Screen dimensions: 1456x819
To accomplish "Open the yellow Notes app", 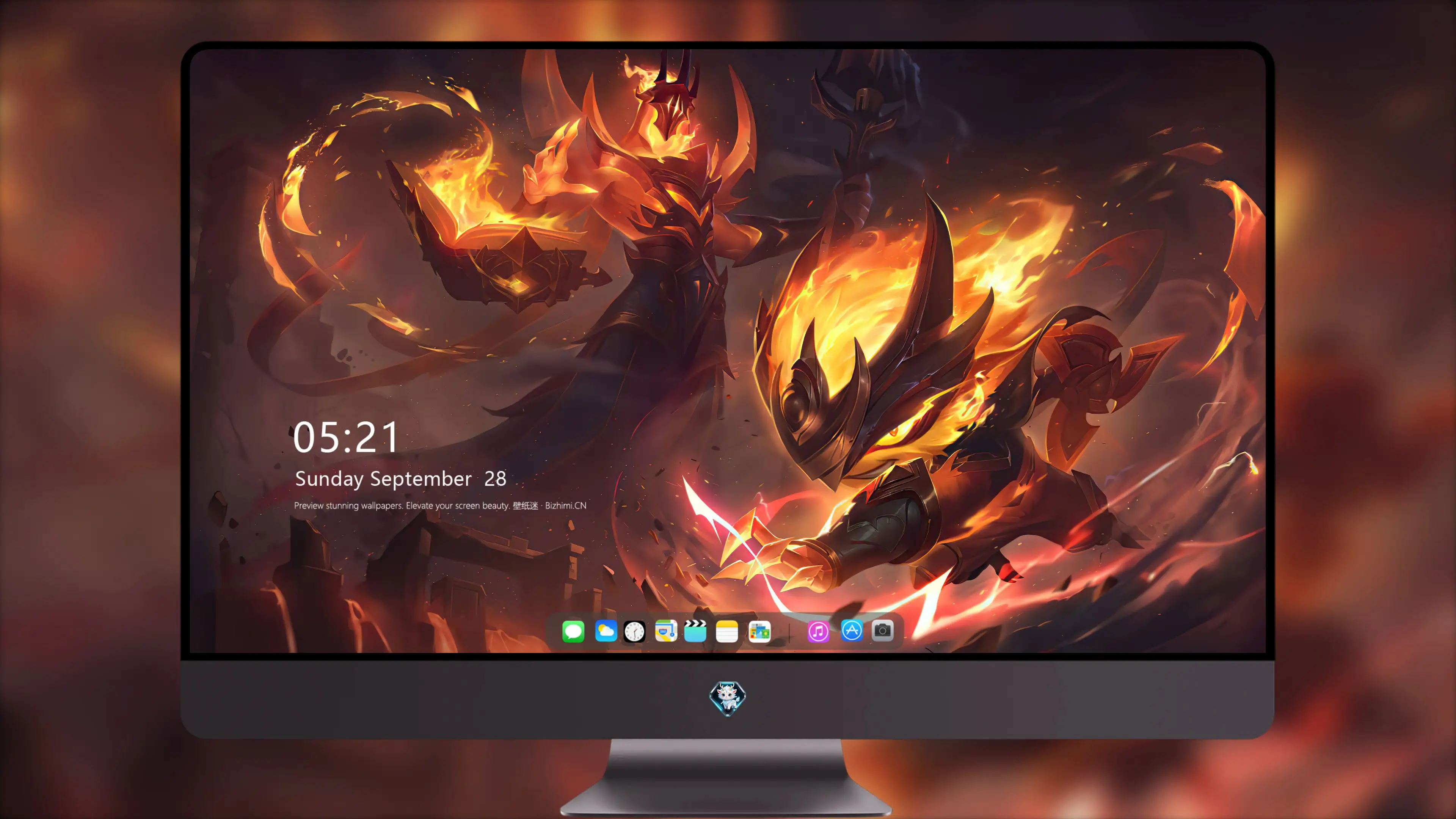I will [727, 631].
